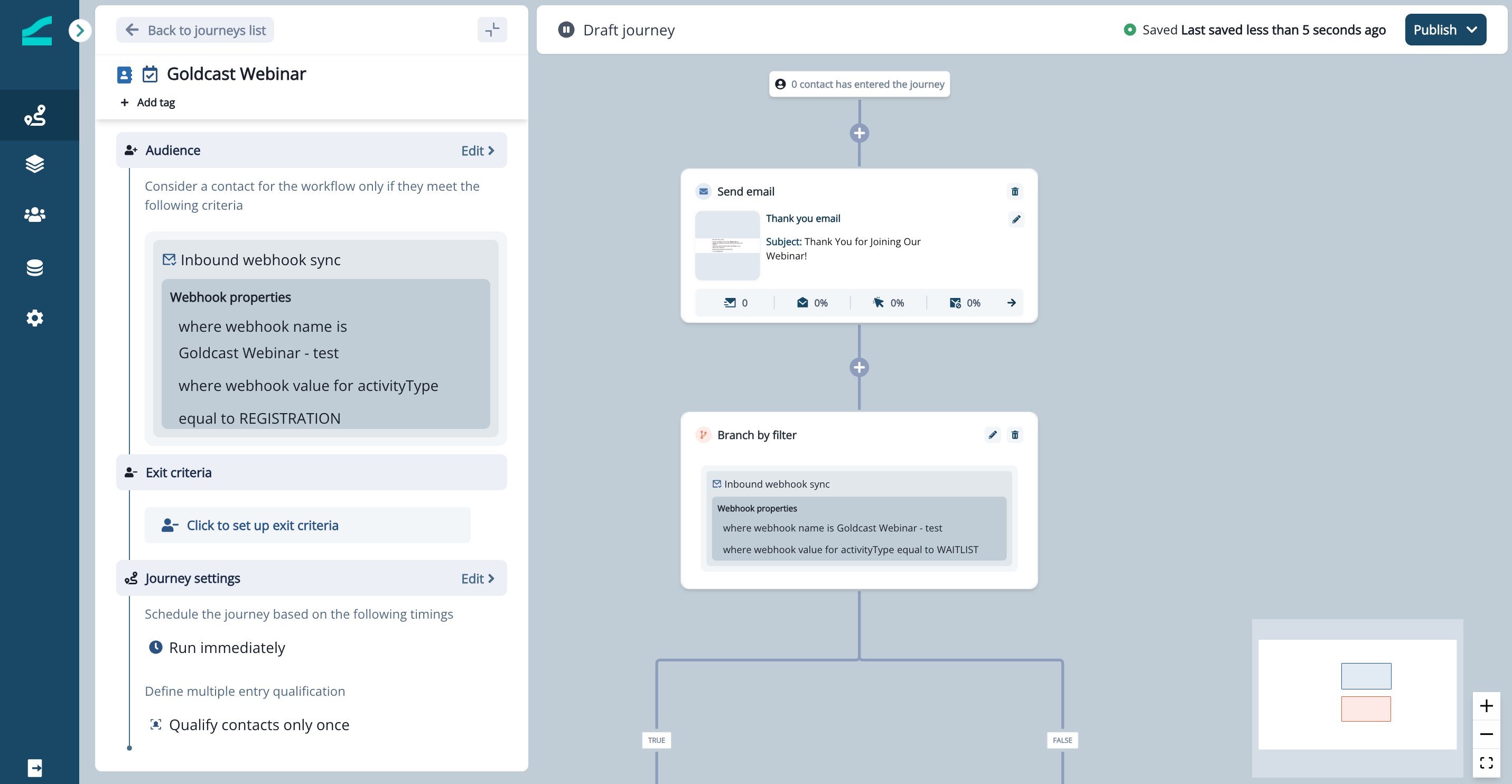This screenshot has width=1512, height=784.
Task: Click the contact entered journey badge
Action: tap(860, 84)
